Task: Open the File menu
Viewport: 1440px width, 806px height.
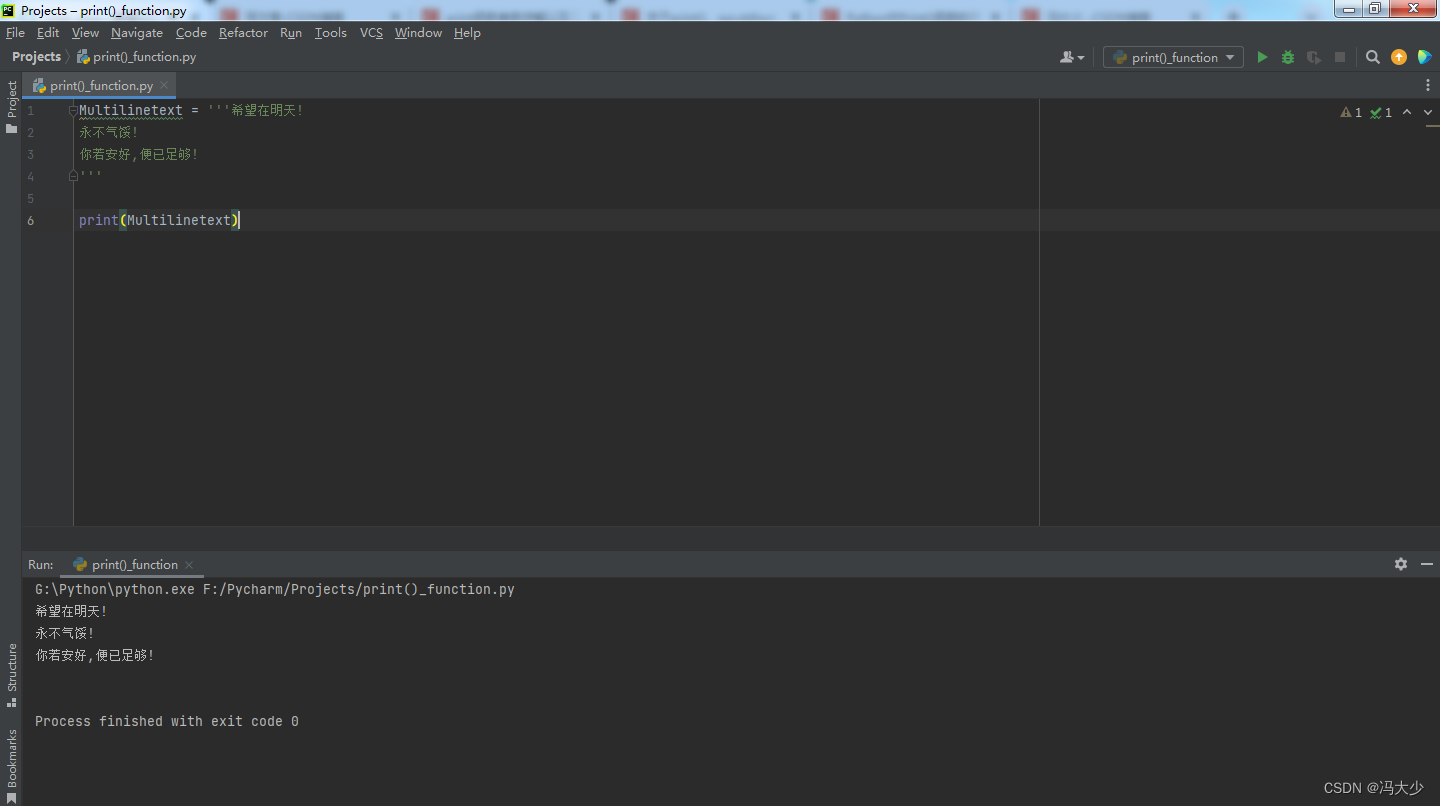Action: point(15,33)
